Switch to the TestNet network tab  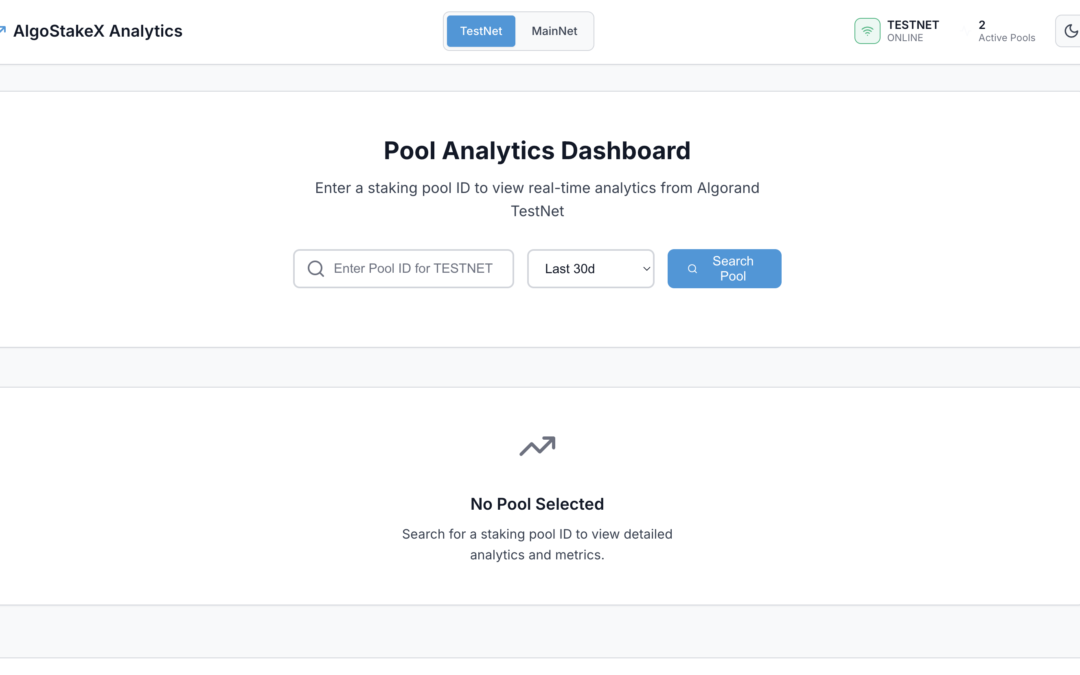tap(481, 31)
